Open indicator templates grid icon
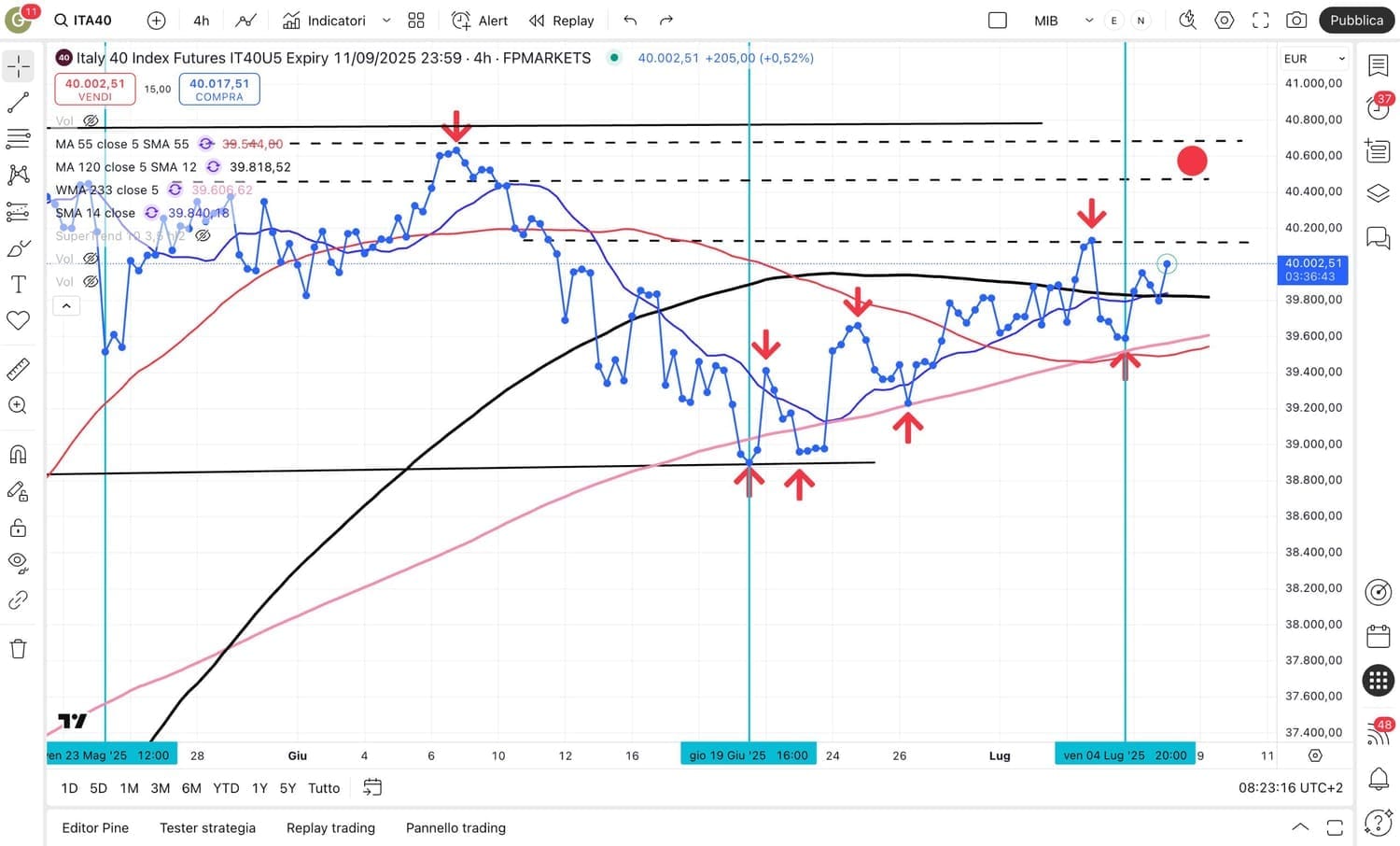Image resolution: width=1400 pixels, height=846 pixels. tap(416, 21)
